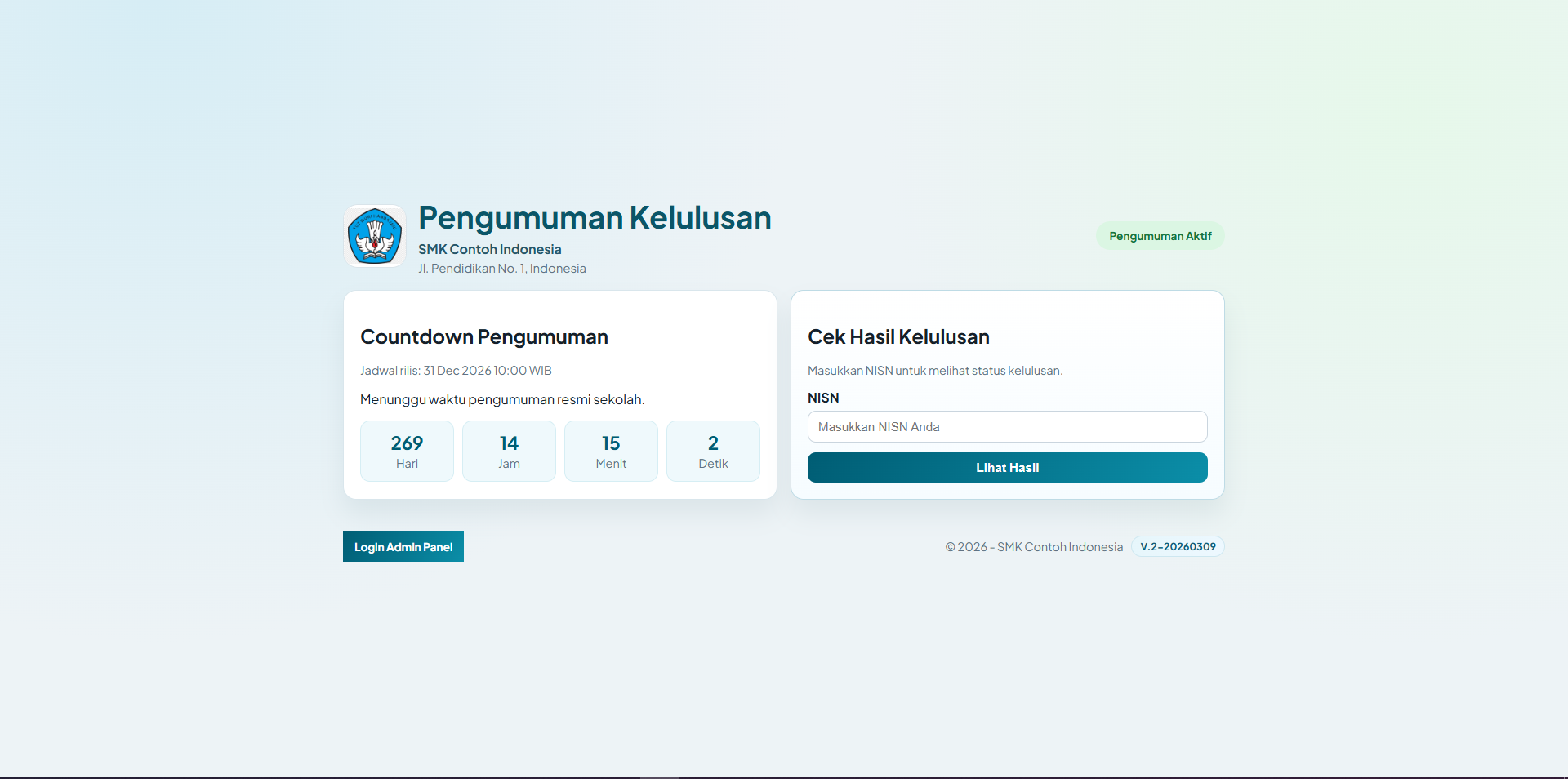Click the Cek Hasil Kelulusan heading
The width and height of the screenshot is (1568, 779).
click(x=898, y=336)
